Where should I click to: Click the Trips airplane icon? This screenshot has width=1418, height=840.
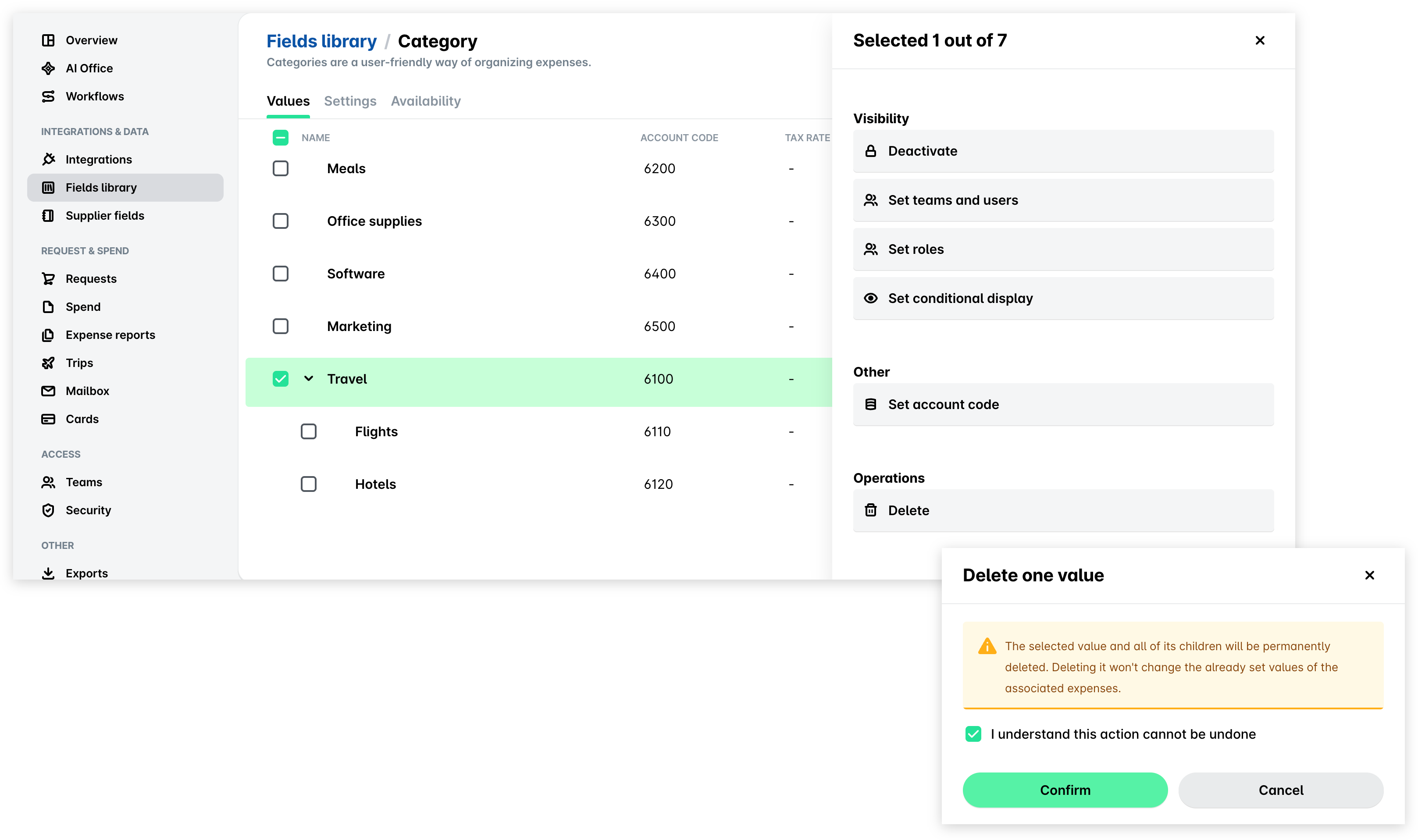click(x=48, y=363)
